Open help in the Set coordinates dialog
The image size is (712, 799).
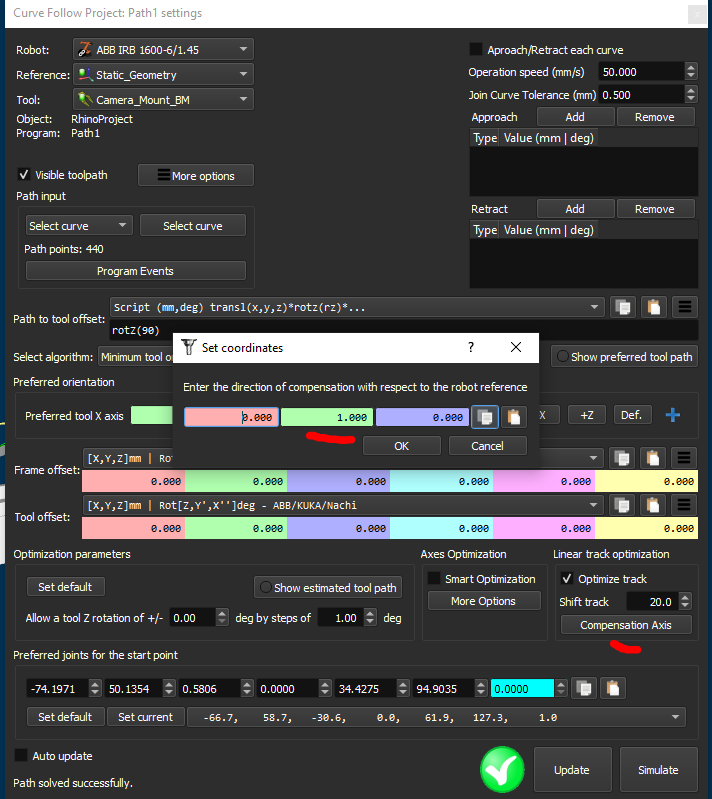[471, 347]
